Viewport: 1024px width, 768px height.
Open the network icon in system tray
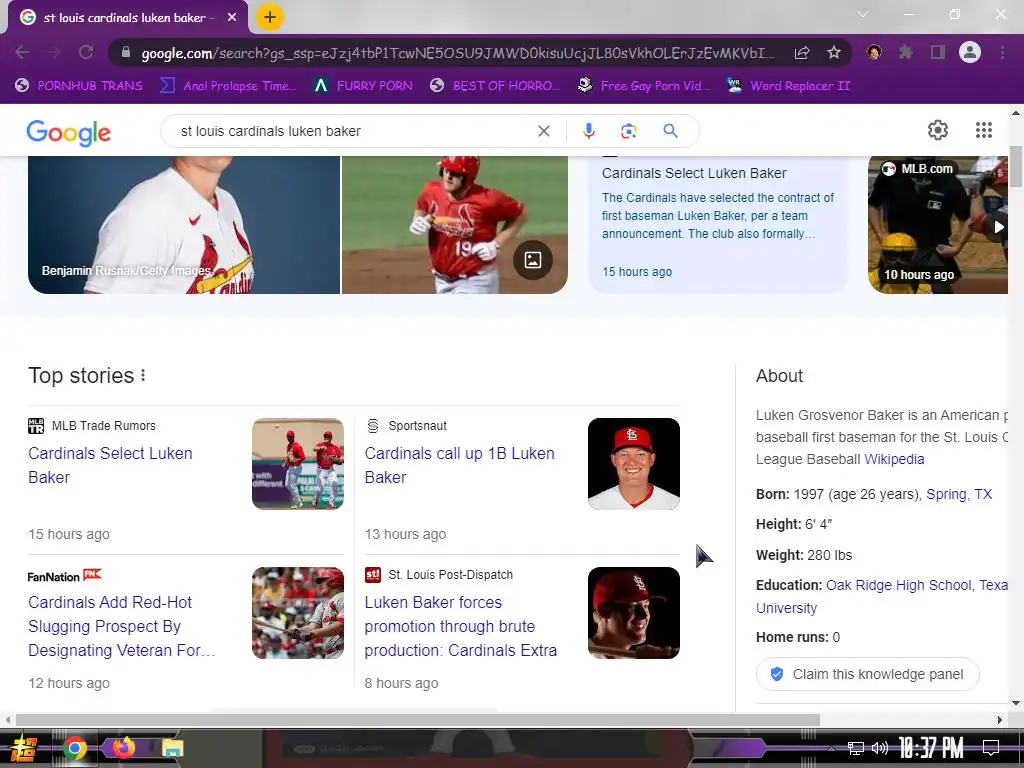855,748
